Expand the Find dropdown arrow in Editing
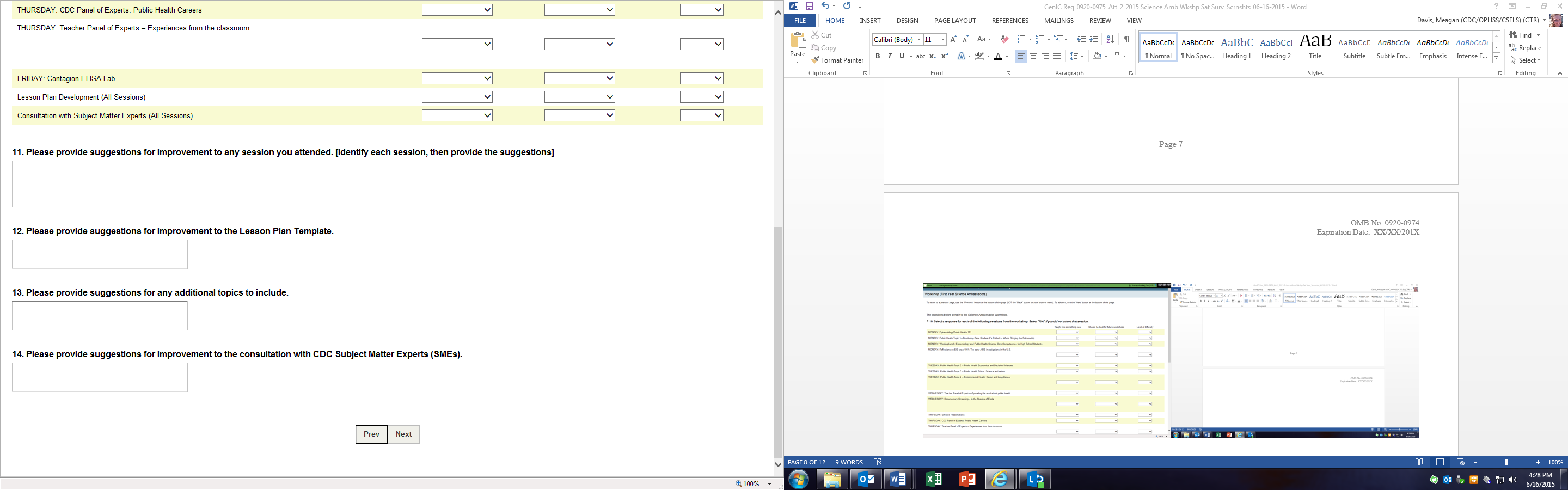Screen dimensions: 1568x490 pos(1538,35)
